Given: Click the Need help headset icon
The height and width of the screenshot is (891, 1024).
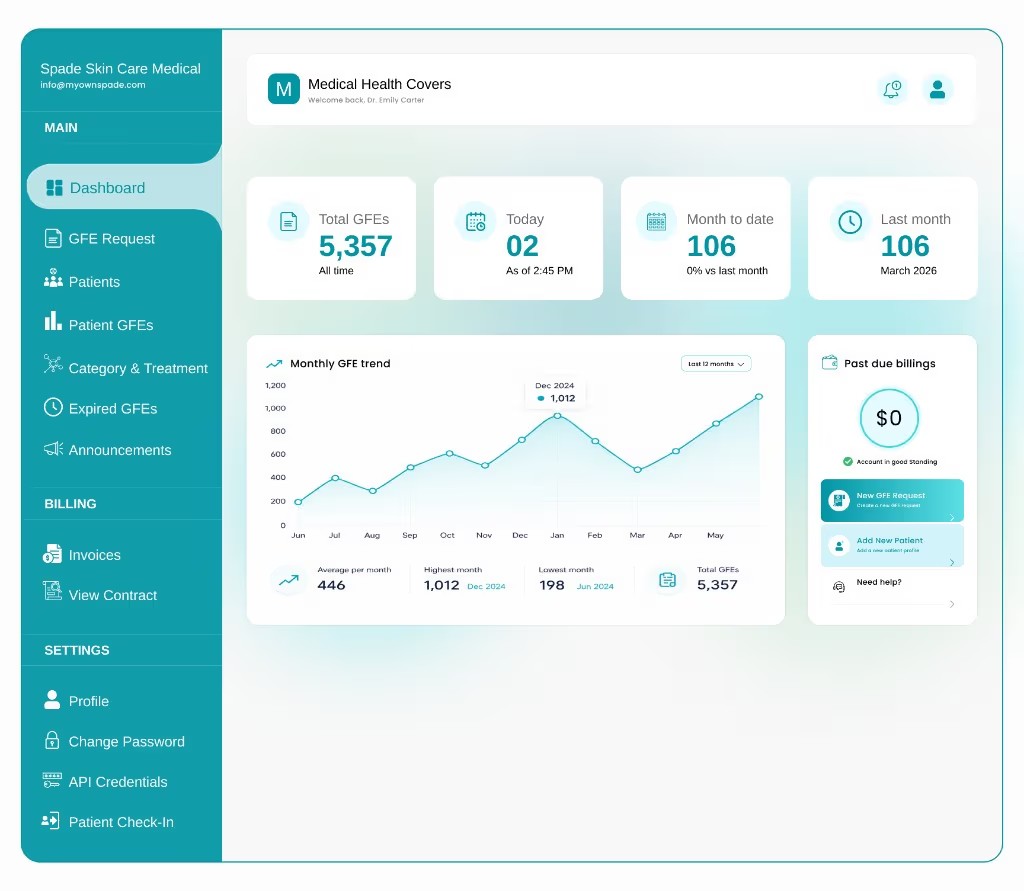Looking at the screenshot, I should click(x=839, y=587).
